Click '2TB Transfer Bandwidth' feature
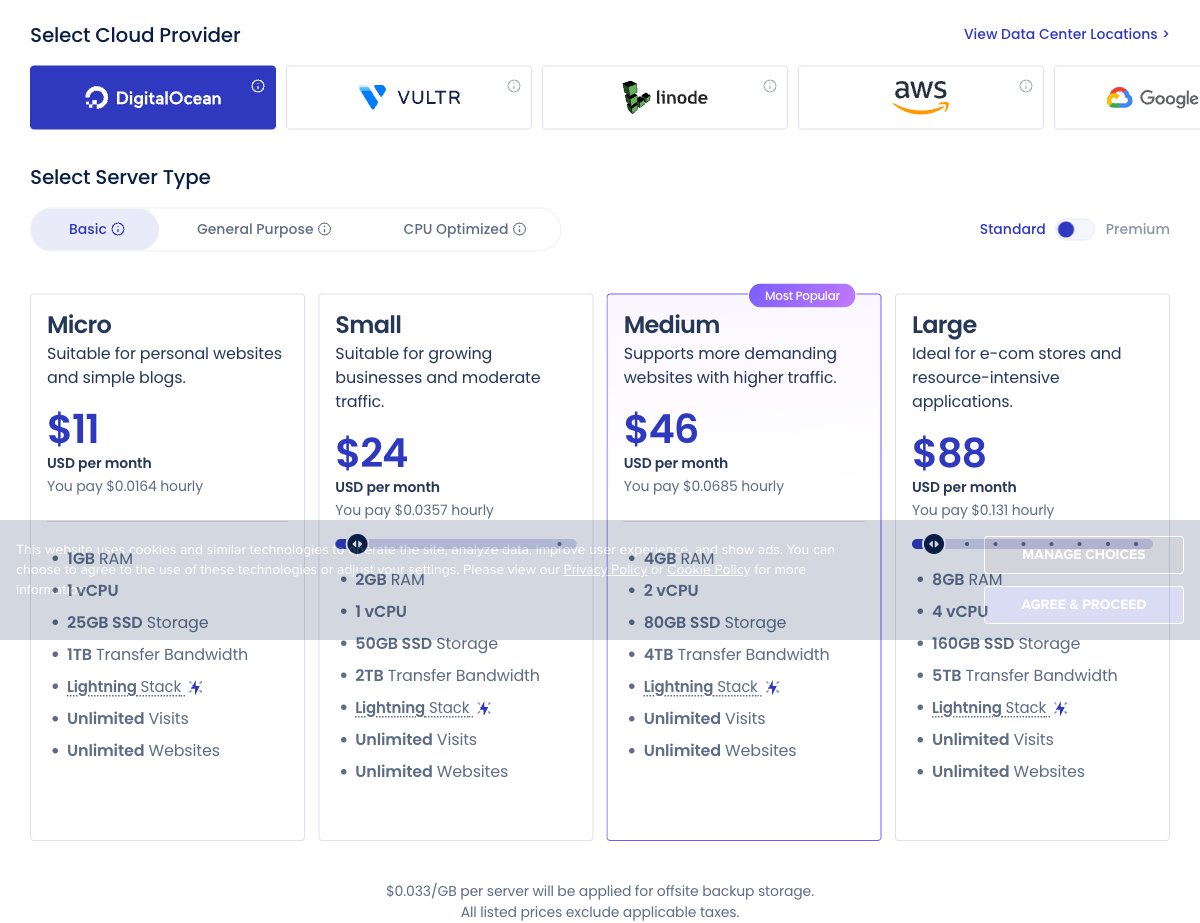1200x923 pixels. pos(447,675)
